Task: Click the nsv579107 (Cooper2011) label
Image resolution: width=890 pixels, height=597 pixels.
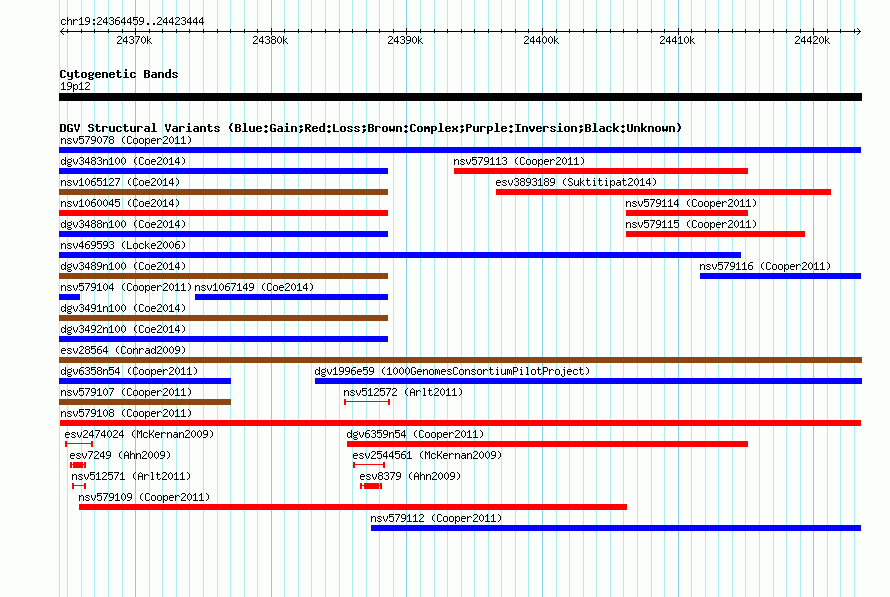Action: (126, 392)
